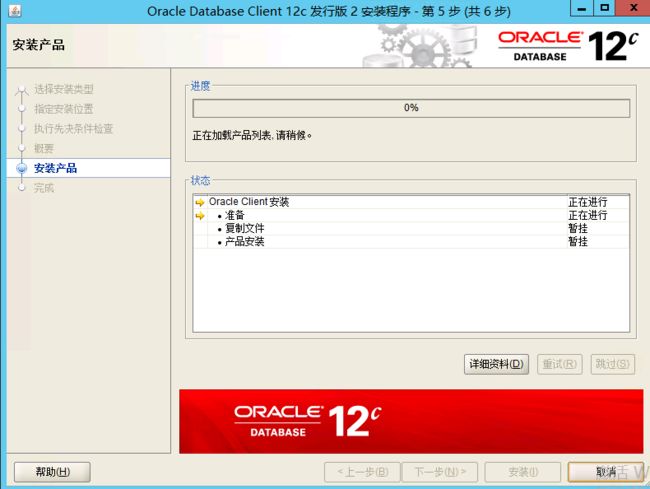Click 暂挂 status of 产品安装

pyautogui.click(x=578, y=242)
